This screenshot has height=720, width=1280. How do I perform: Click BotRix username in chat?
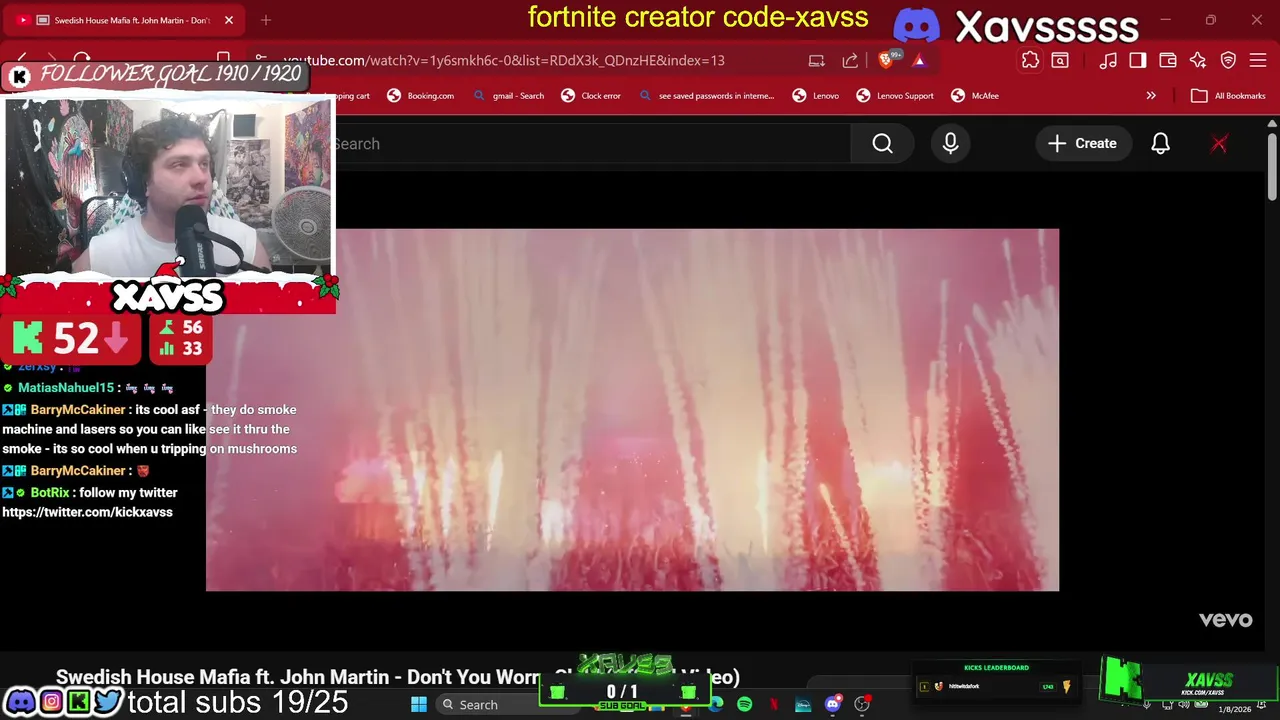click(50, 493)
